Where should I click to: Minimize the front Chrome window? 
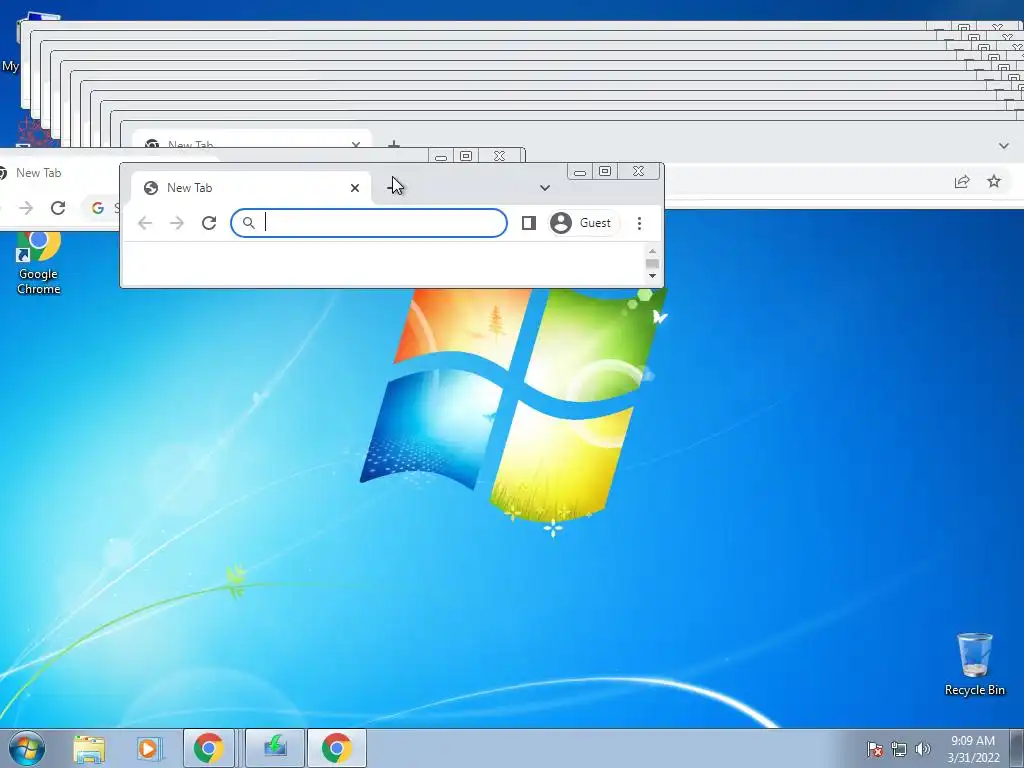580,172
